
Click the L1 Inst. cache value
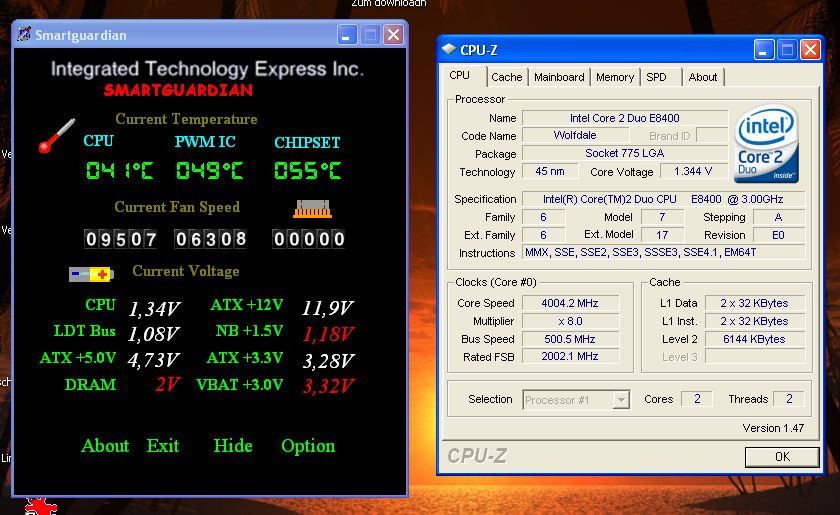click(x=754, y=322)
